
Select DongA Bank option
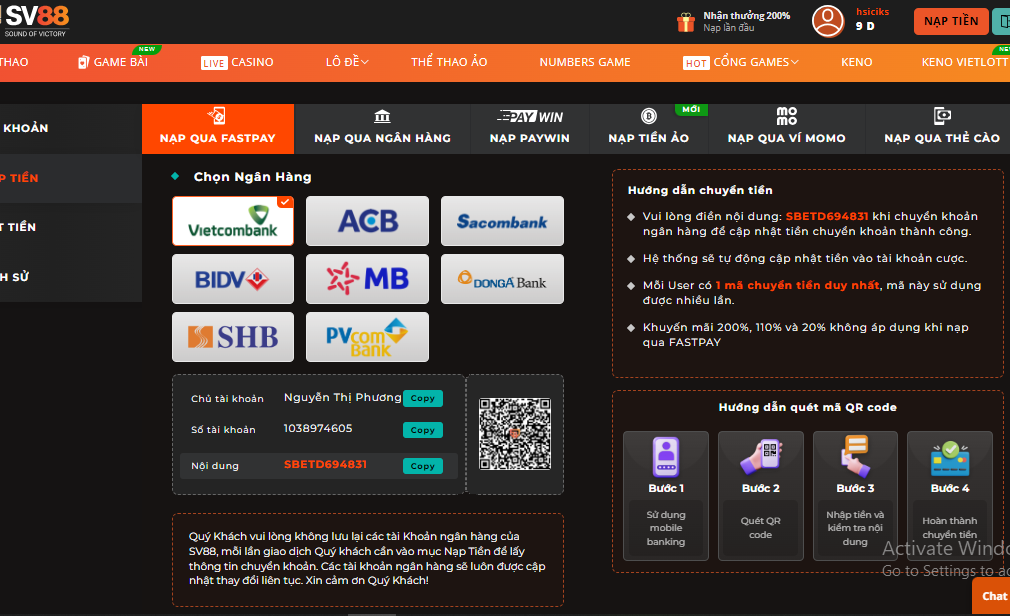point(502,279)
